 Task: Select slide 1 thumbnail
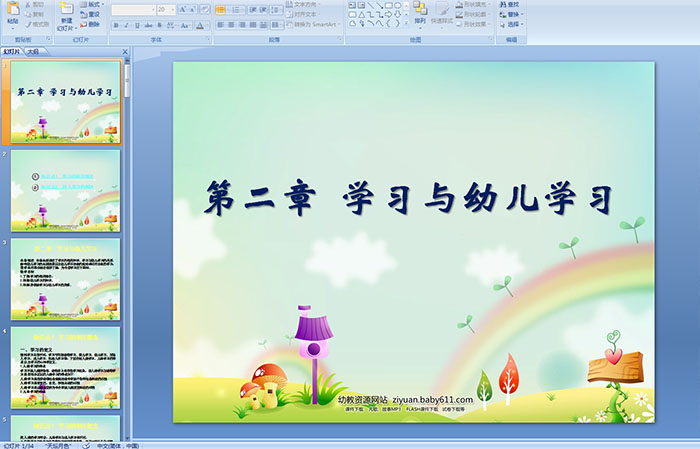(x=66, y=102)
